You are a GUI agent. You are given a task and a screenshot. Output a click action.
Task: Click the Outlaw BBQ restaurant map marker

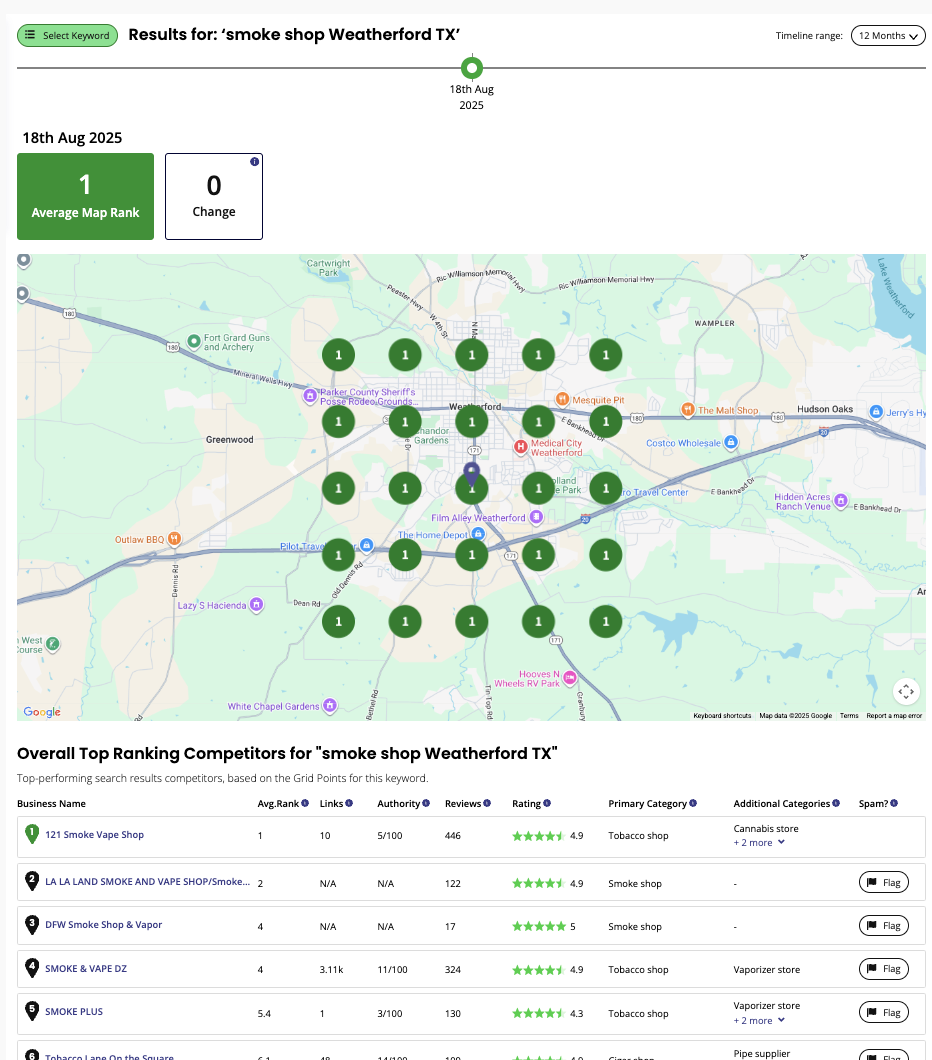pyautogui.click(x=174, y=538)
